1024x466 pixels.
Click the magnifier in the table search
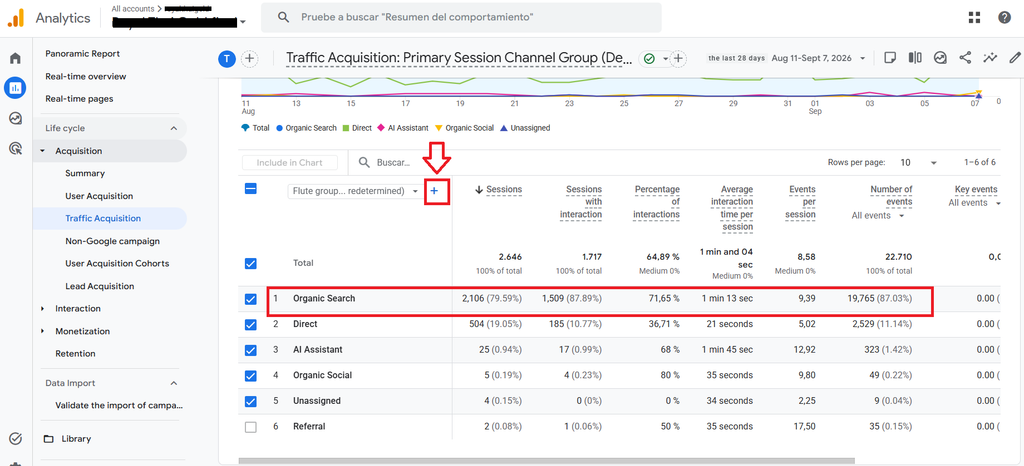(364, 163)
